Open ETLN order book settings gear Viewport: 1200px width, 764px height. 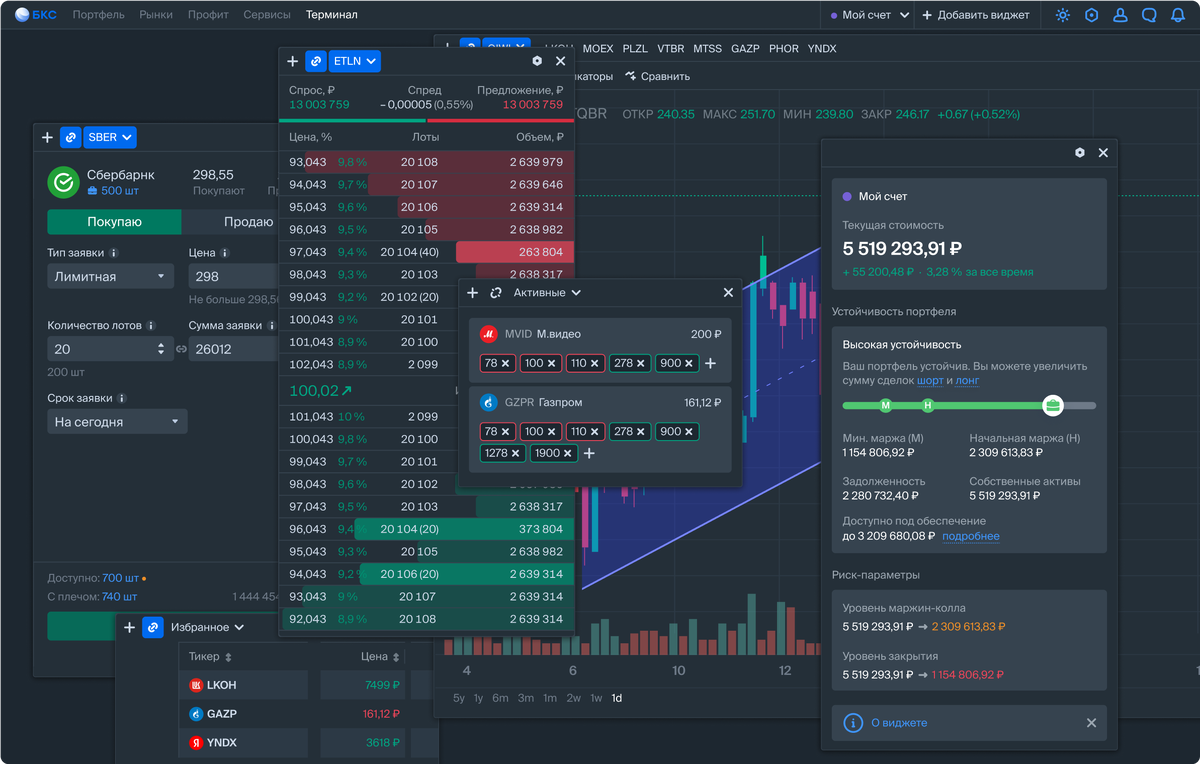point(537,61)
